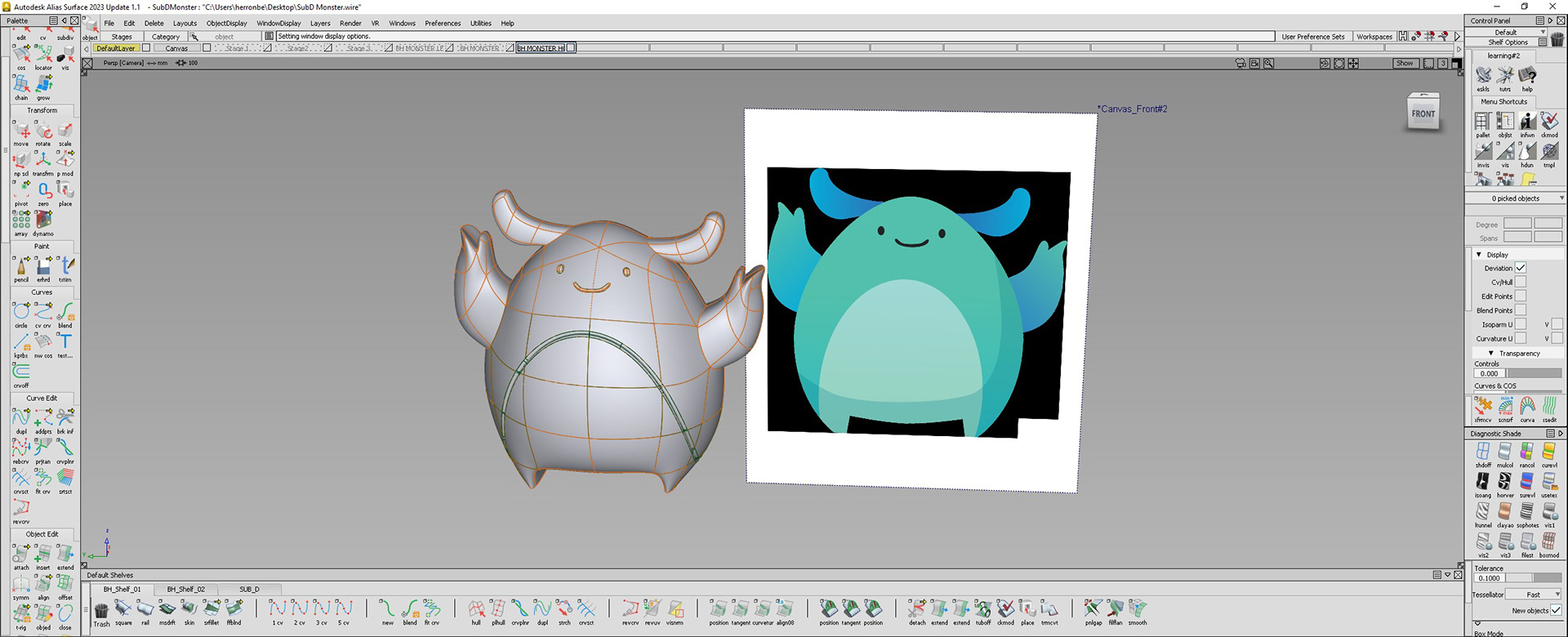Select the rail surface tool on shelf
Image resolution: width=1568 pixels, height=637 pixels.
coord(145,611)
